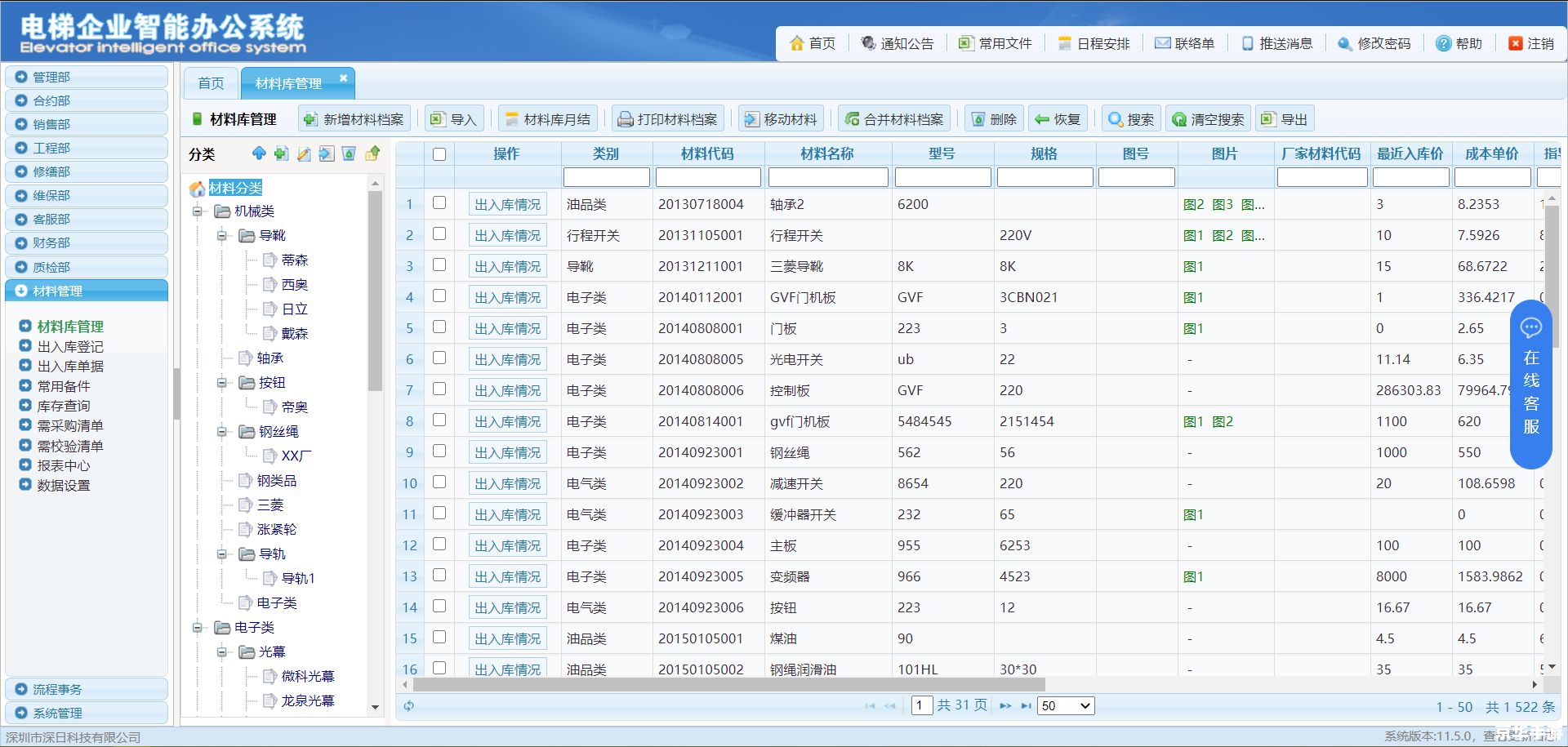Check row 3 checkbox for 三菱导靴
The height and width of the screenshot is (747, 1568).
point(439,265)
